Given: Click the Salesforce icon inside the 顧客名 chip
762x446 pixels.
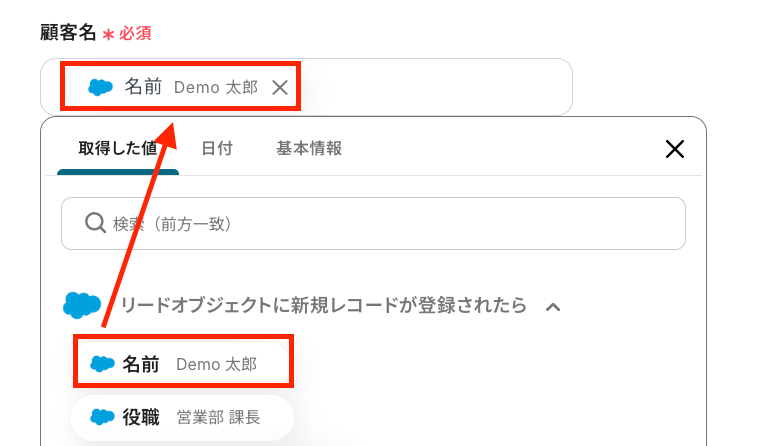Looking at the screenshot, I should pyautogui.click(x=100, y=88).
